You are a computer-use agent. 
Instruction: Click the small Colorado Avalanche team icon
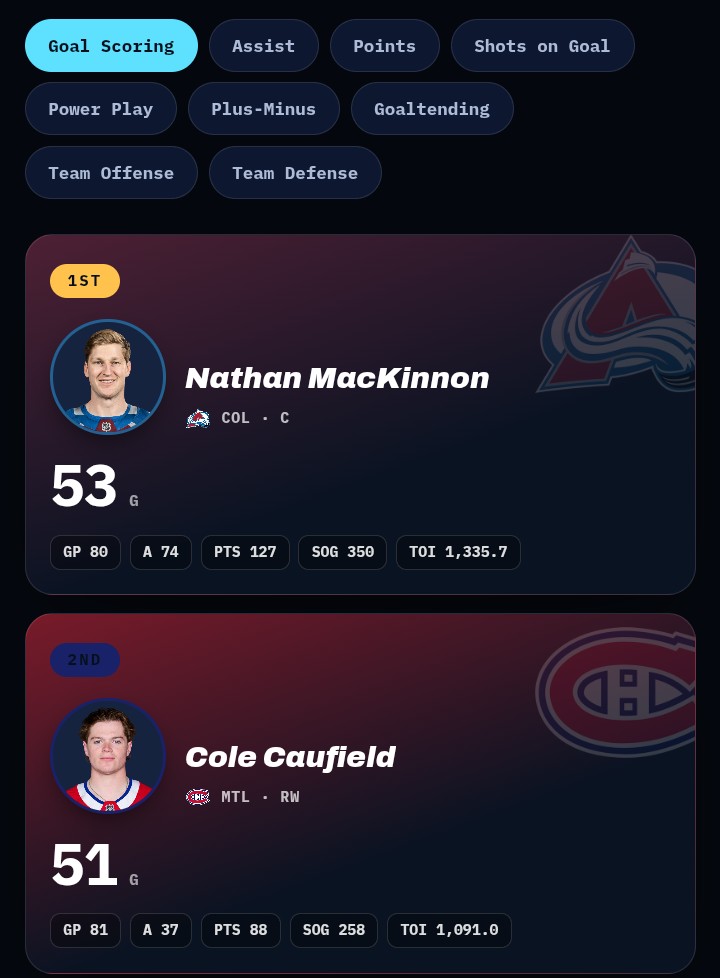pos(198,419)
